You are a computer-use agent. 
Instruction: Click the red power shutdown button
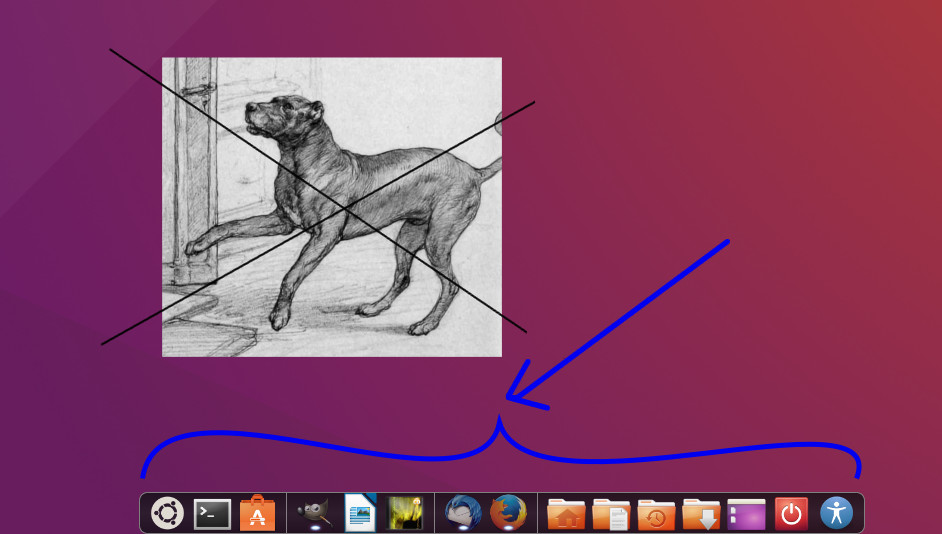pyautogui.click(x=791, y=514)
